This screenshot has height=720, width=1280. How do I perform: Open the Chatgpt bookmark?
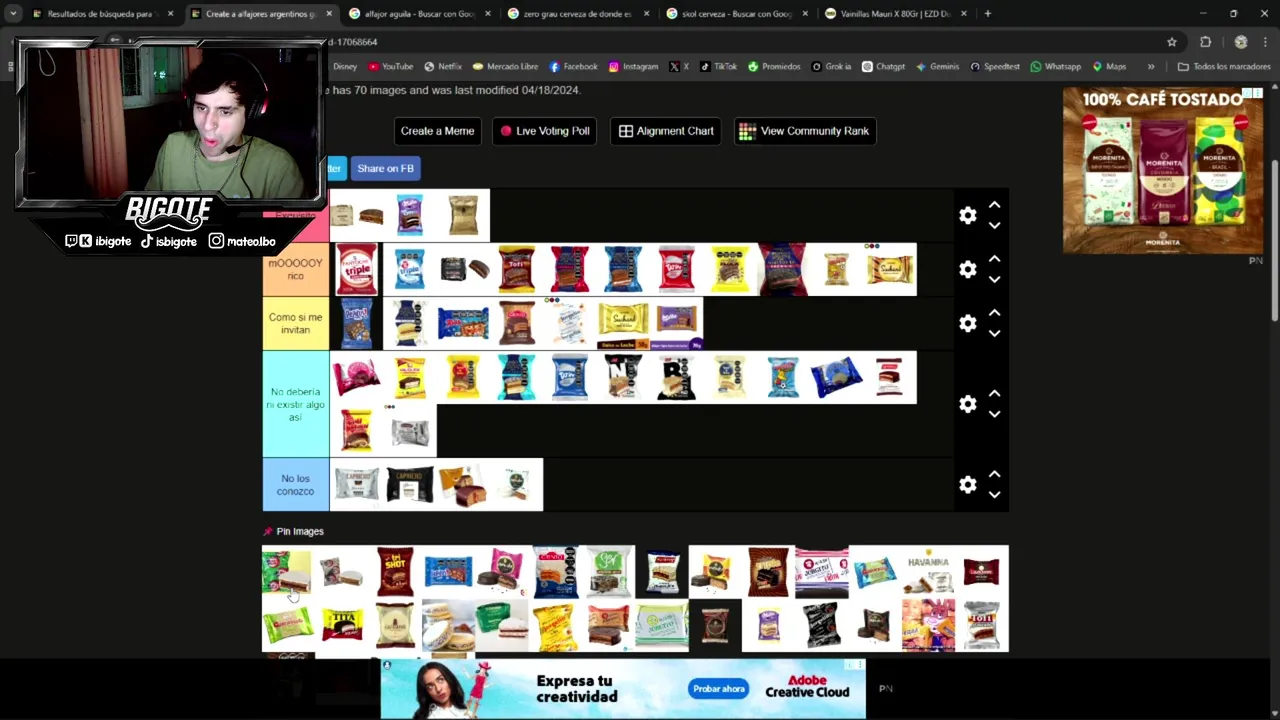click(x=883, y=67)
